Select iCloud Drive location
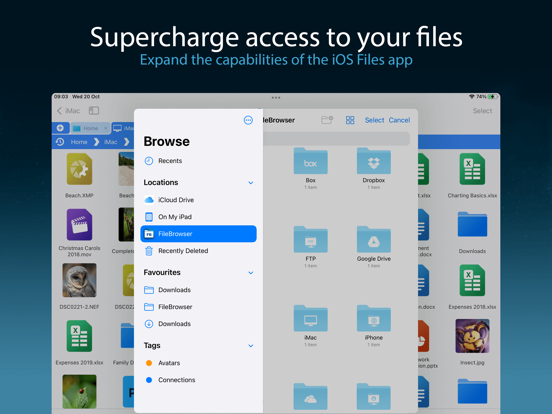Screen dimensions: 552x414 click(198, 200)
